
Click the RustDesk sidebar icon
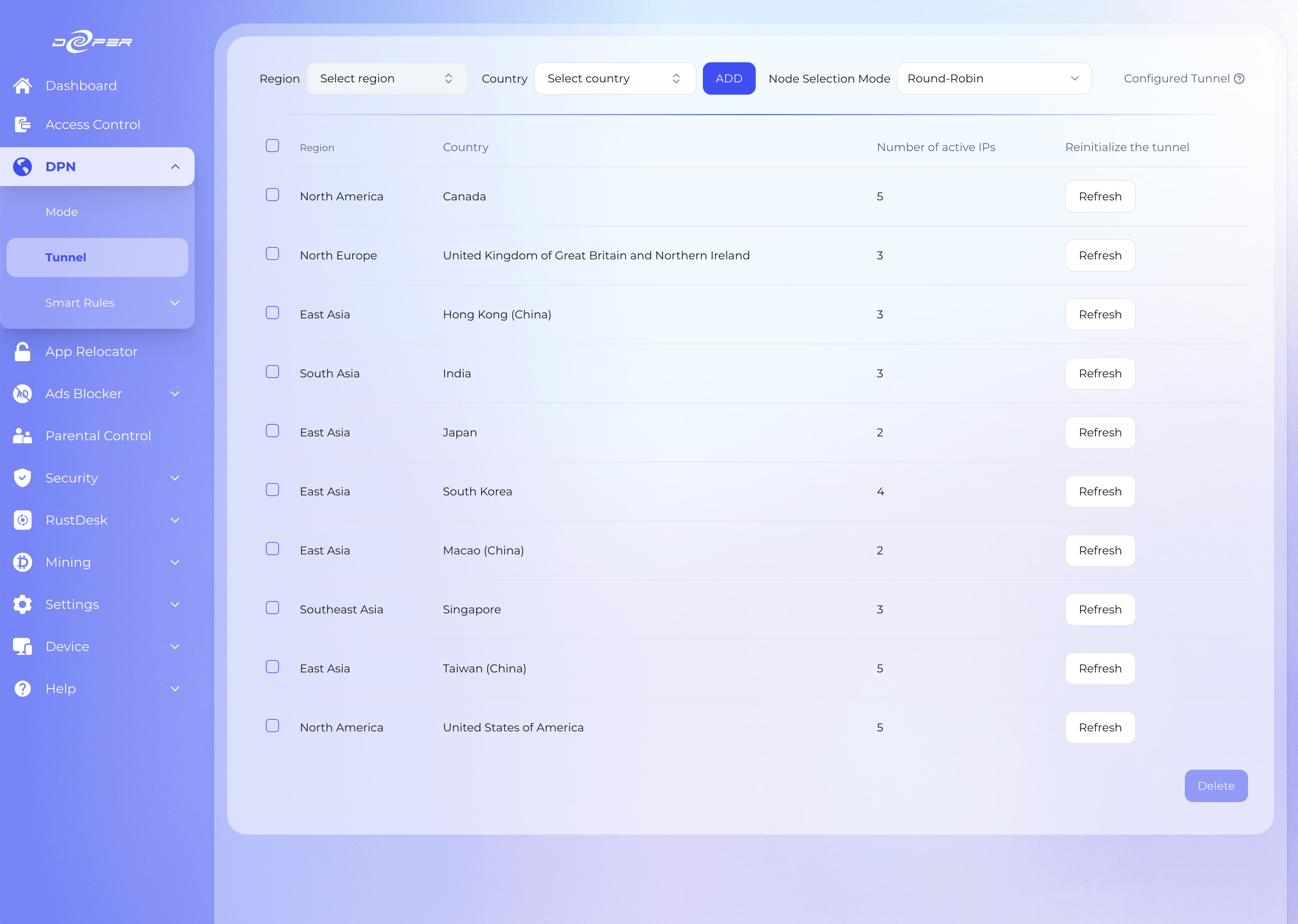coord(22,520)
